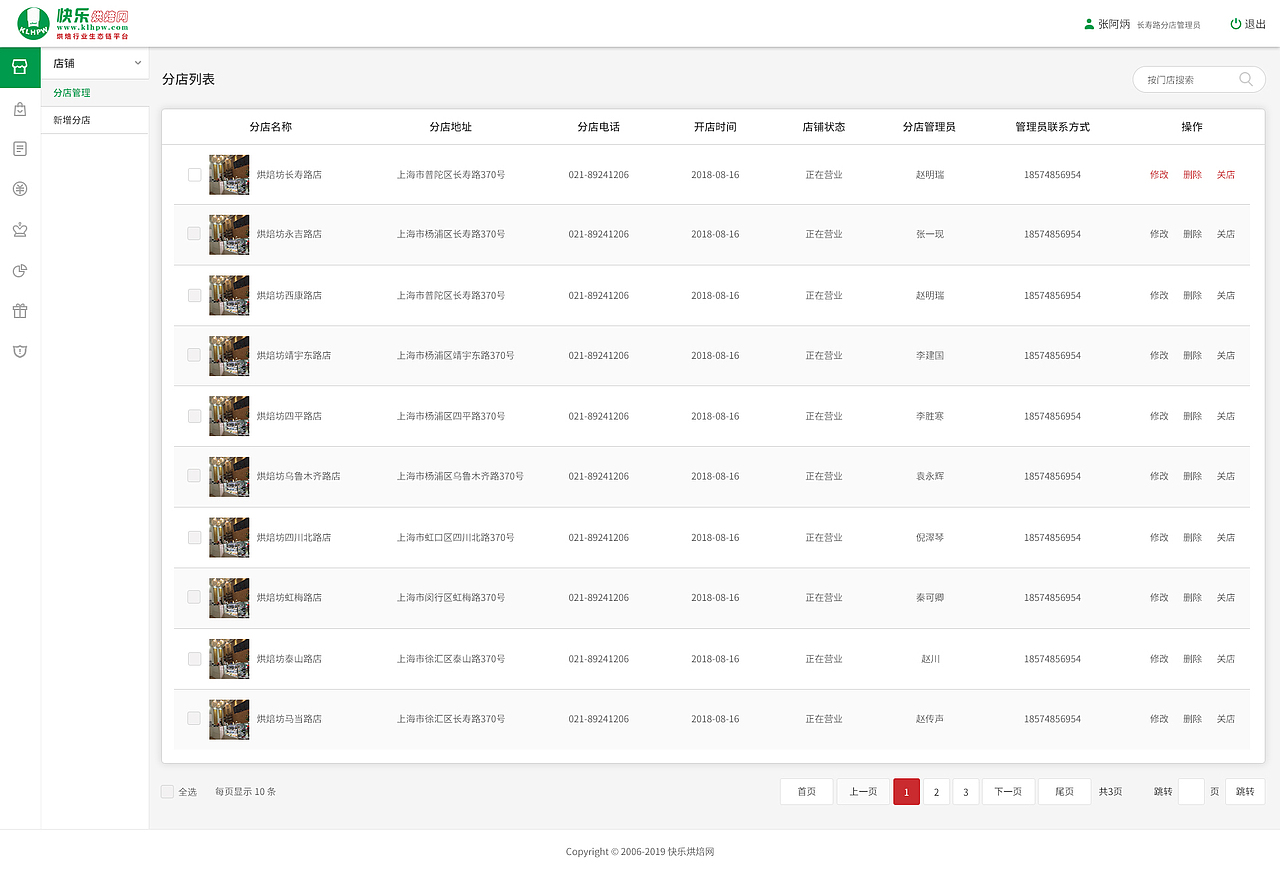Click 修改 for 烘焙坊虹梅路店

pos(1159,597)
